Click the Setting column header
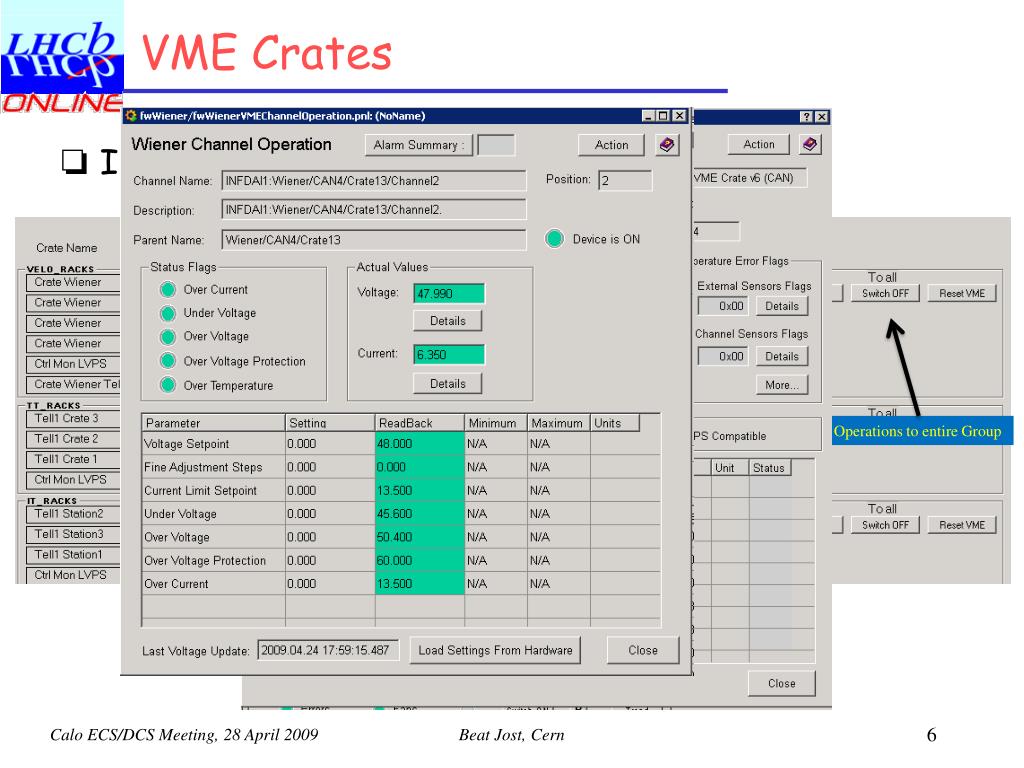 click(330, 423)
